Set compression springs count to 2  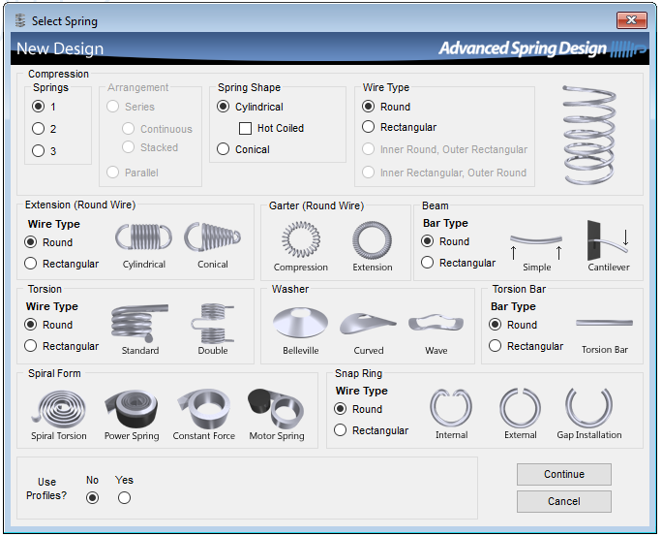38,128
